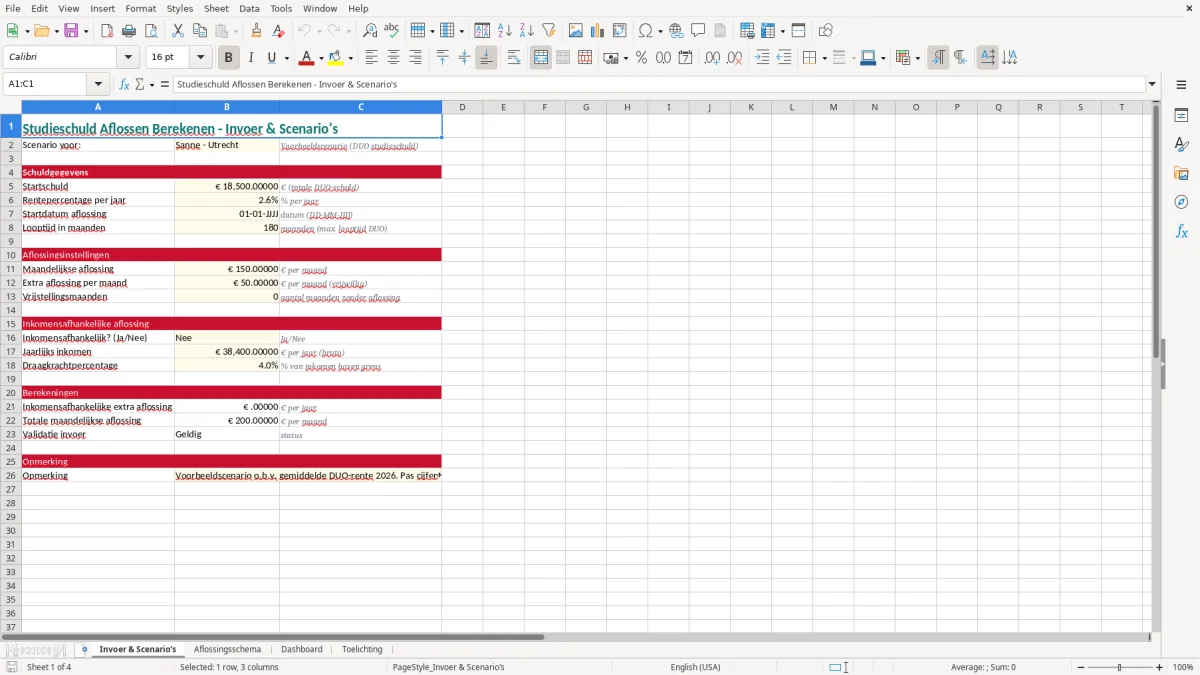This screenshot has width=1200, height=675.
Task: Switch to the Toelichting sheet tab
Action: tap(362, 649)
